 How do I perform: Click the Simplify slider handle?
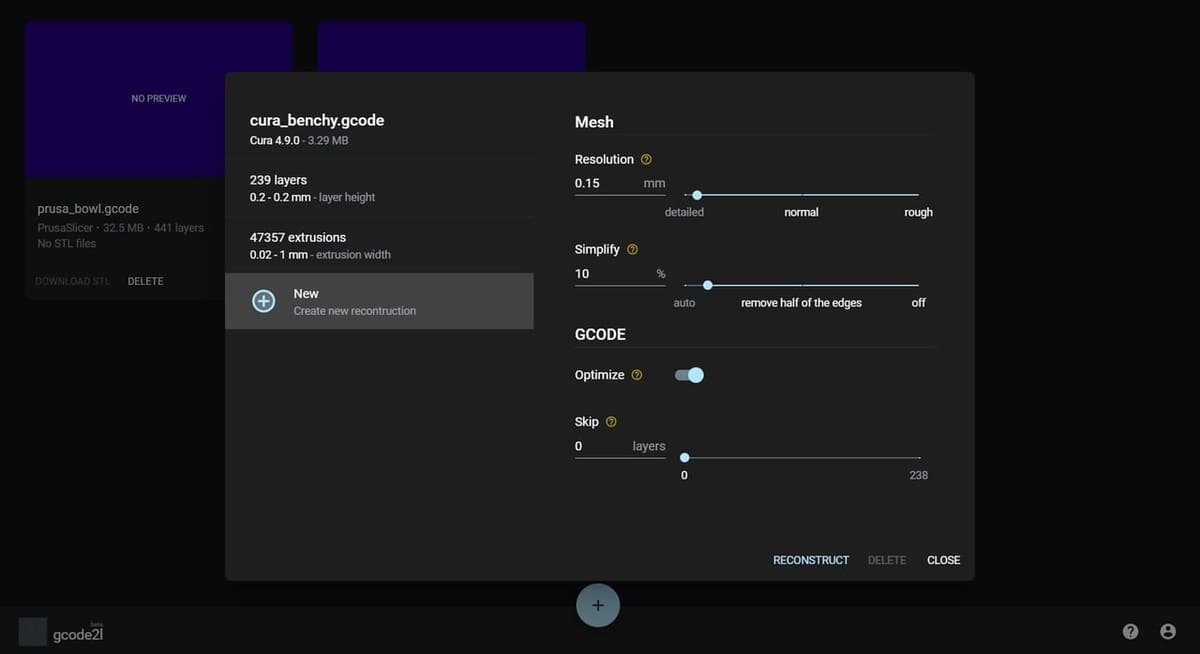[x=707, y=285]
